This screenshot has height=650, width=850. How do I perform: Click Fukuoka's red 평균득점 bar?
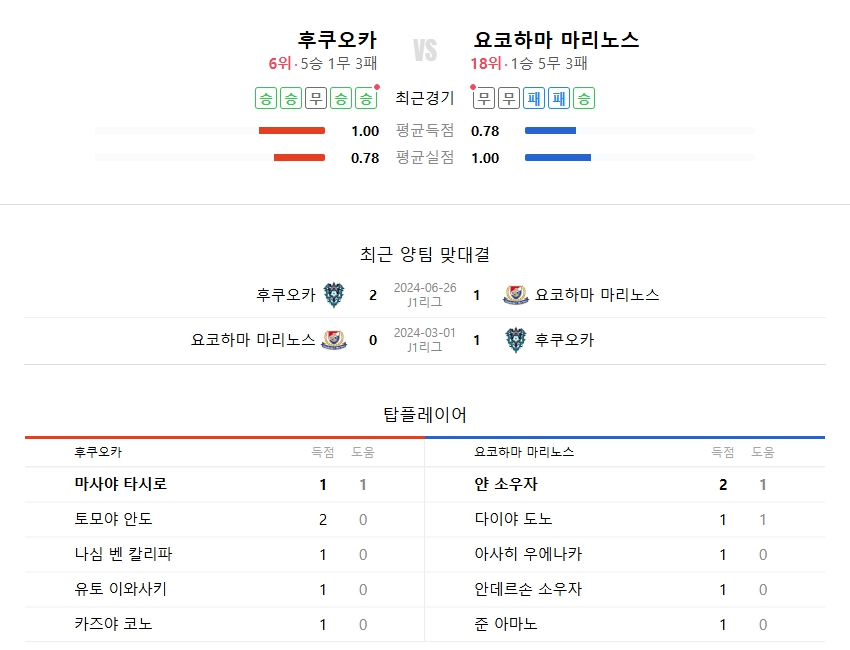tap(292, 131)
